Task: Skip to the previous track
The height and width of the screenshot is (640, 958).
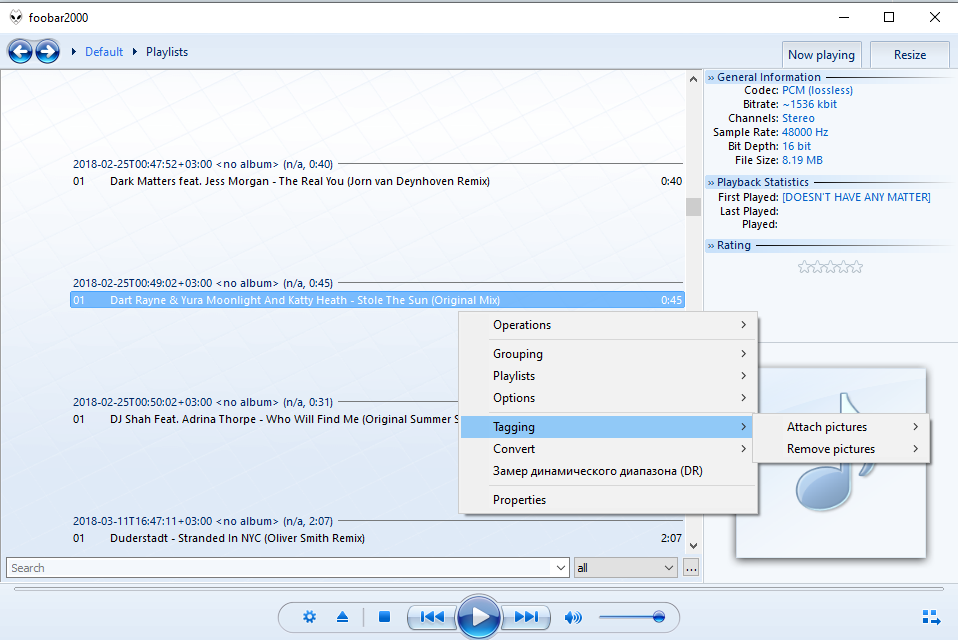Action: pos(432,617)
